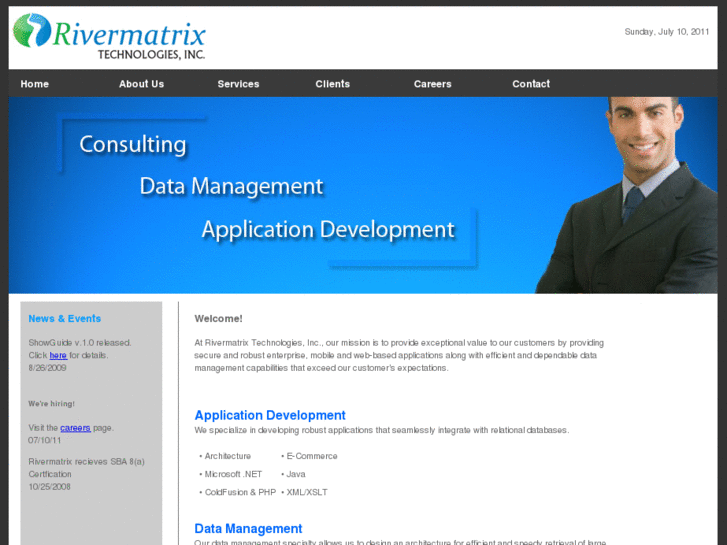Navigate to the Contact page
This screenshot has width=727, height=545.
pos(531,84)
